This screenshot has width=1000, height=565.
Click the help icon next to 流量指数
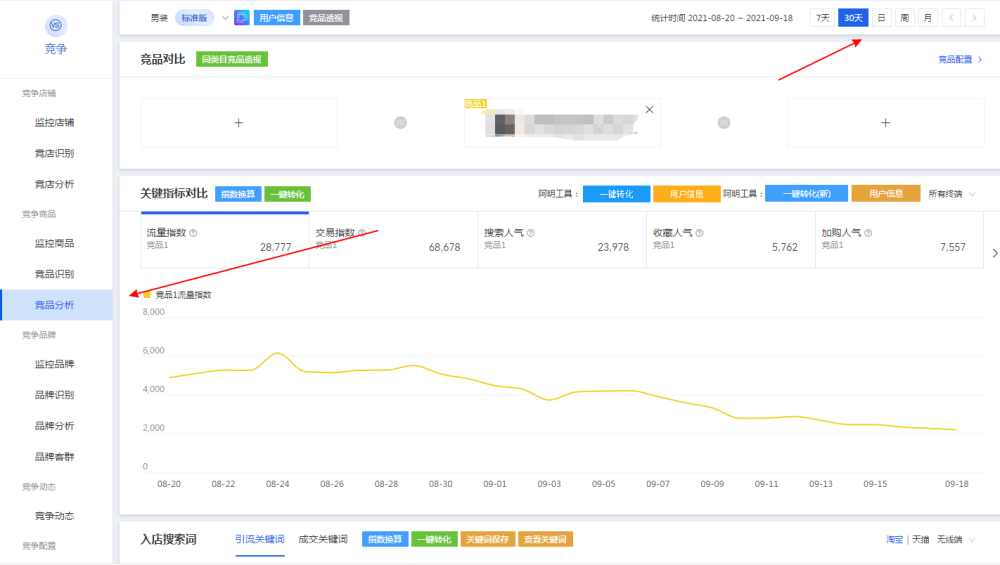pos(193,233)
